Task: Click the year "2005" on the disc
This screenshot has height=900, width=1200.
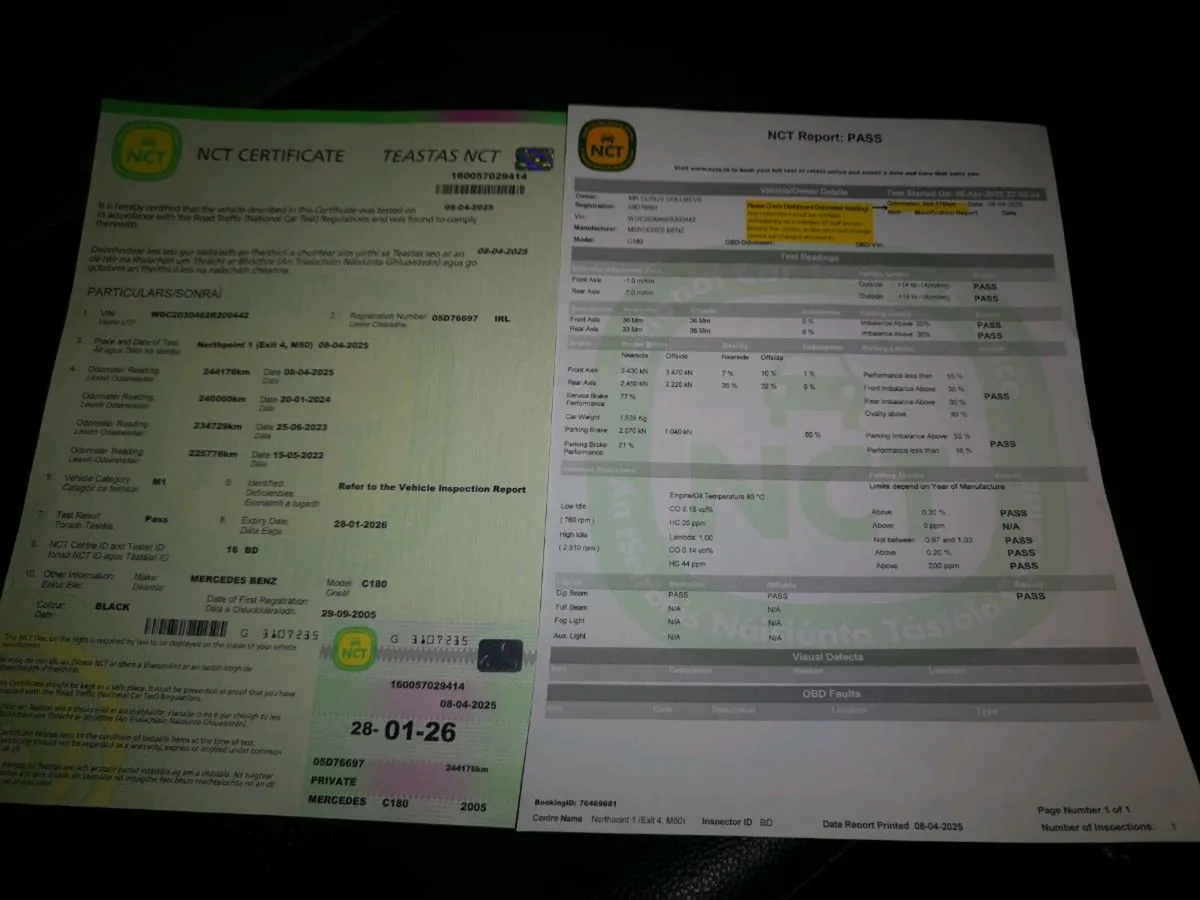Action: pos(475,806)
